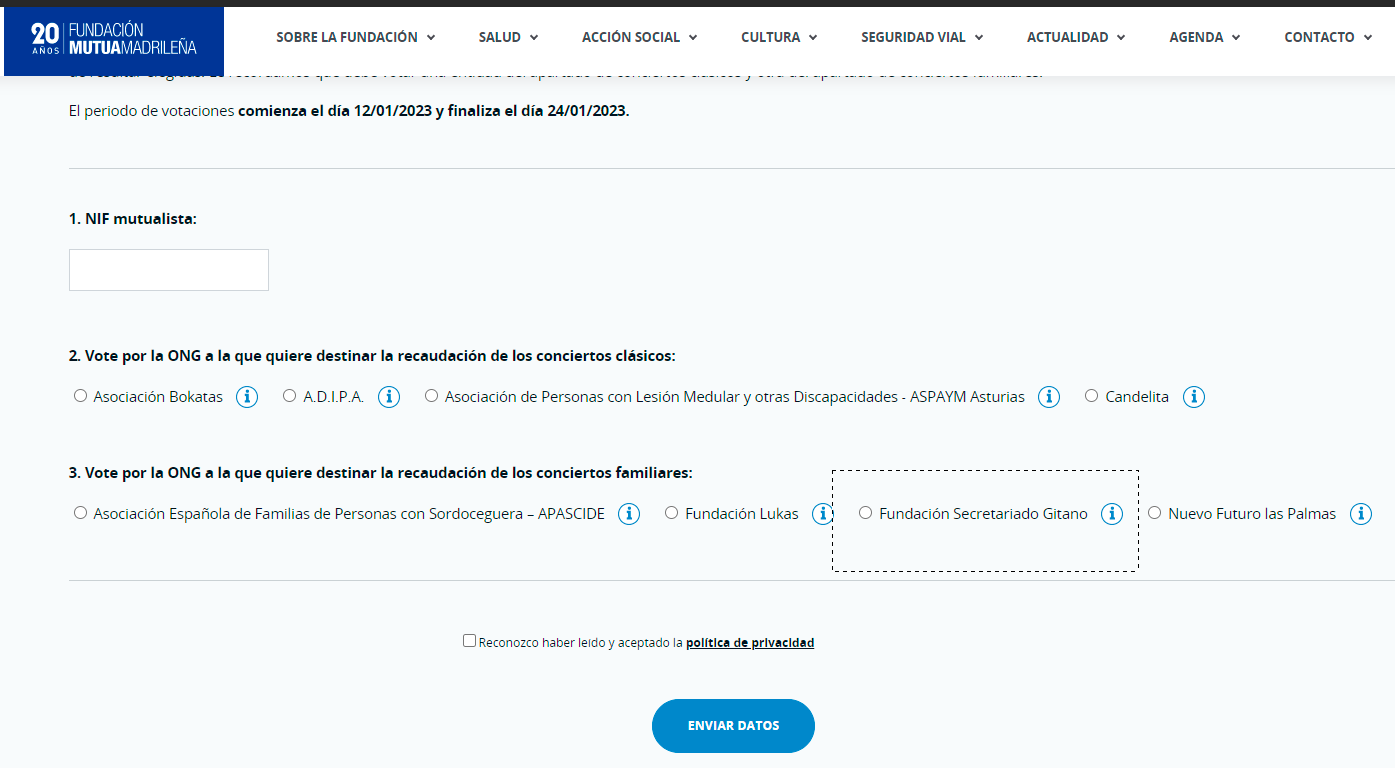This screenshot has height=768, width=1395.
Task: Vote for Nuevo Futuro las Palmas
Action: 1155,513
